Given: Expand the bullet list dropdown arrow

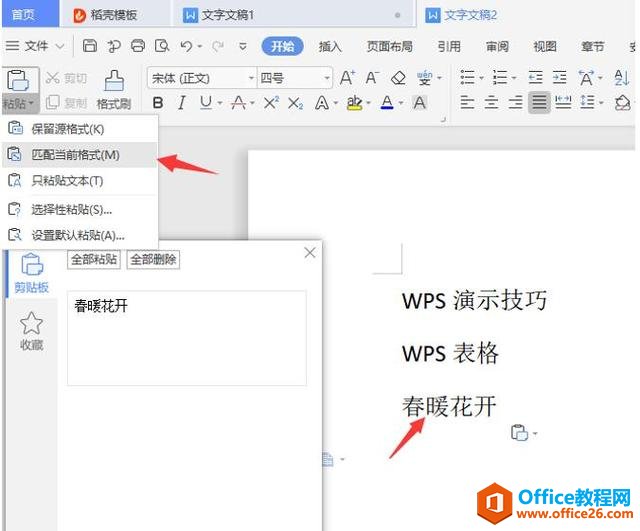Looking at the screenshot, I should coord(482,78).
